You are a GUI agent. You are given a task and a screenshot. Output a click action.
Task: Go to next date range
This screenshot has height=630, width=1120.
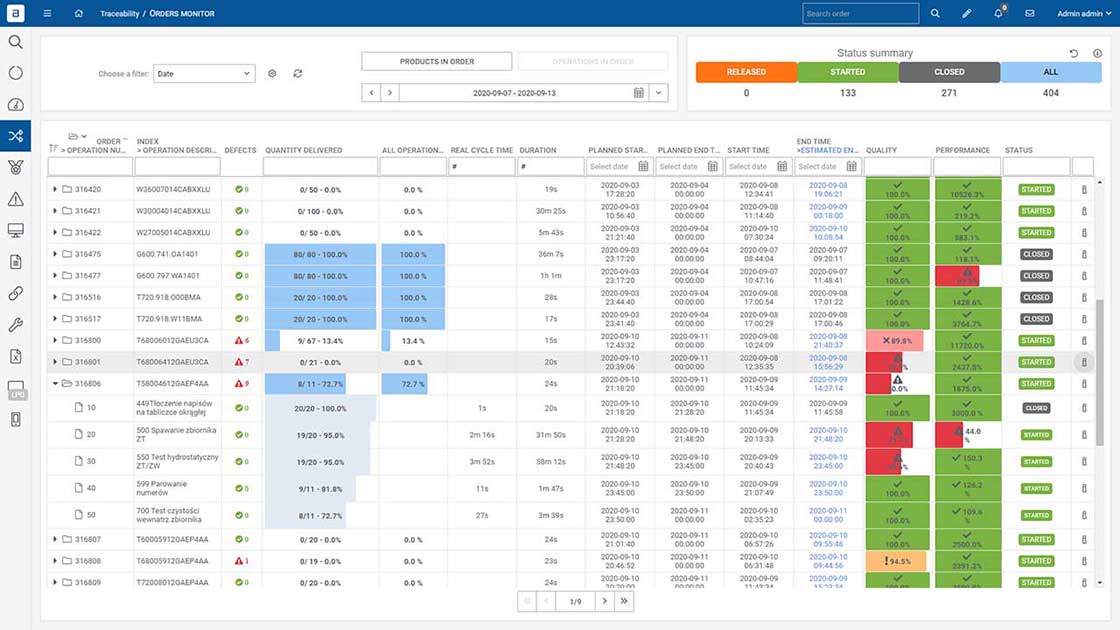coord(390,93)
